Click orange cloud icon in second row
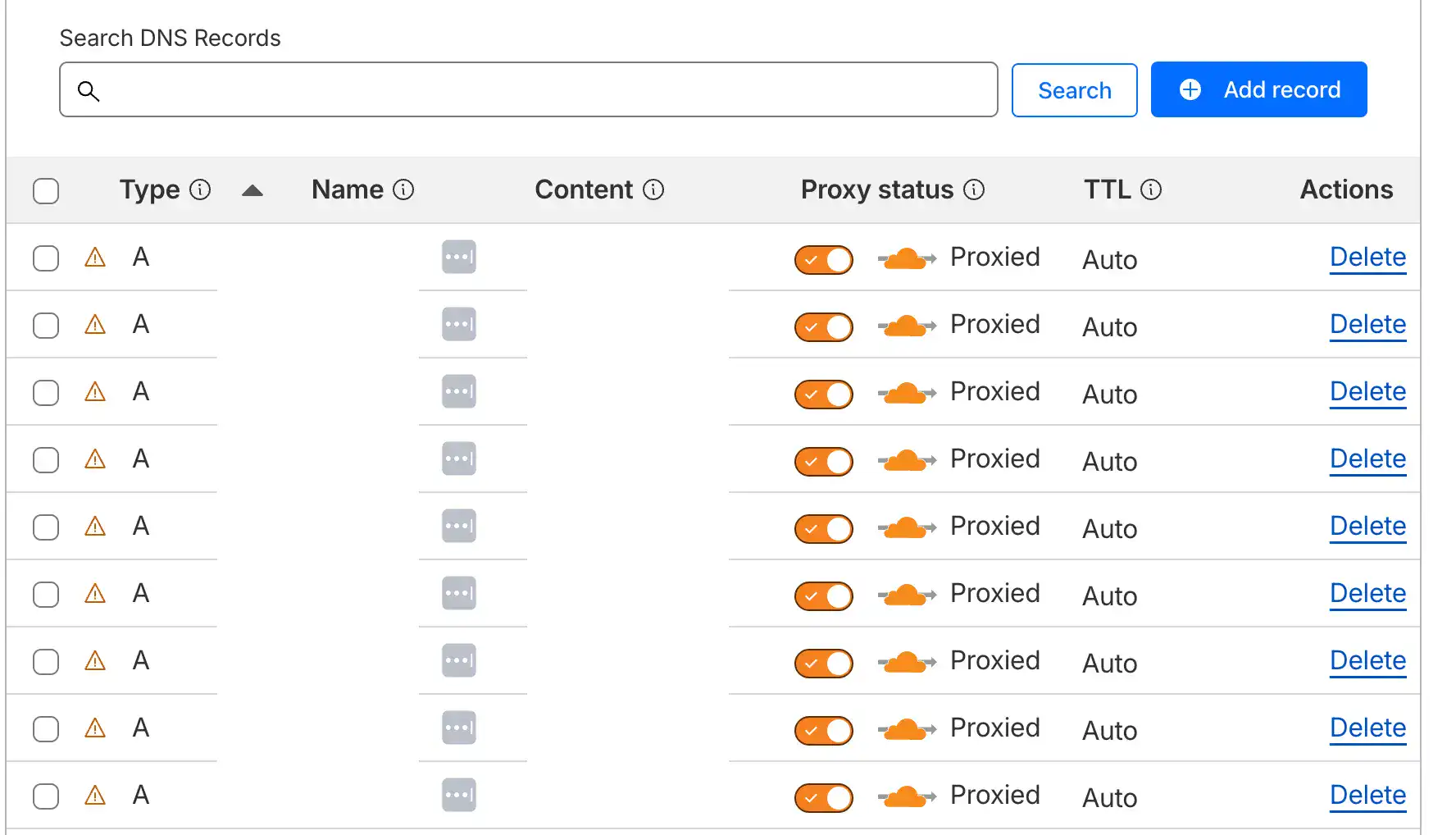This screenshot has height=835, width=1456. [907, 326]
